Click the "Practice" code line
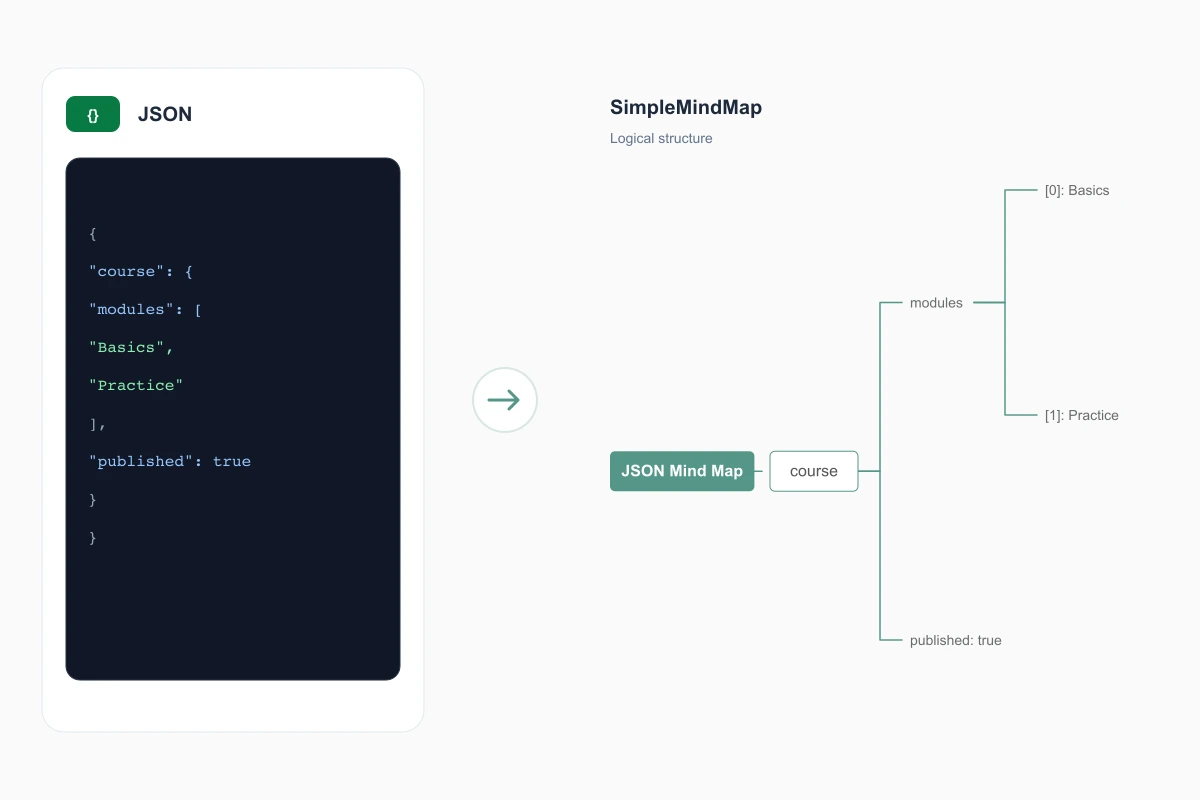This screenshot has width=1200, height=800. coord(136,385)
